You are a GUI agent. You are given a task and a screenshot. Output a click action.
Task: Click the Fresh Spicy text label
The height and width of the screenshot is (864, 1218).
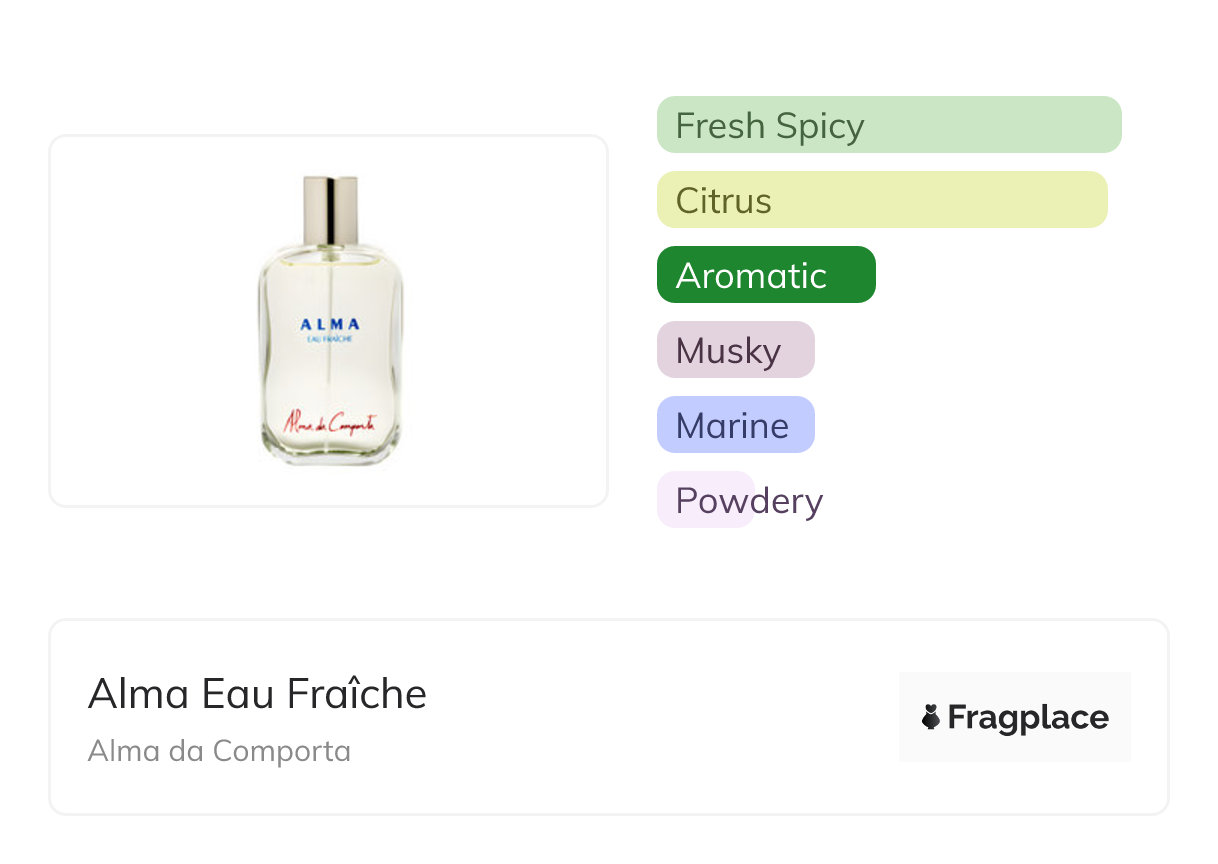[x=769, y=126]
